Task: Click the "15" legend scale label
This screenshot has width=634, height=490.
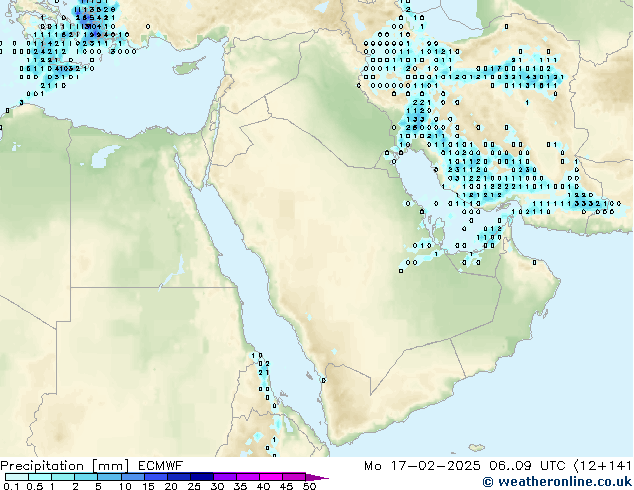Action: point(148,486)
